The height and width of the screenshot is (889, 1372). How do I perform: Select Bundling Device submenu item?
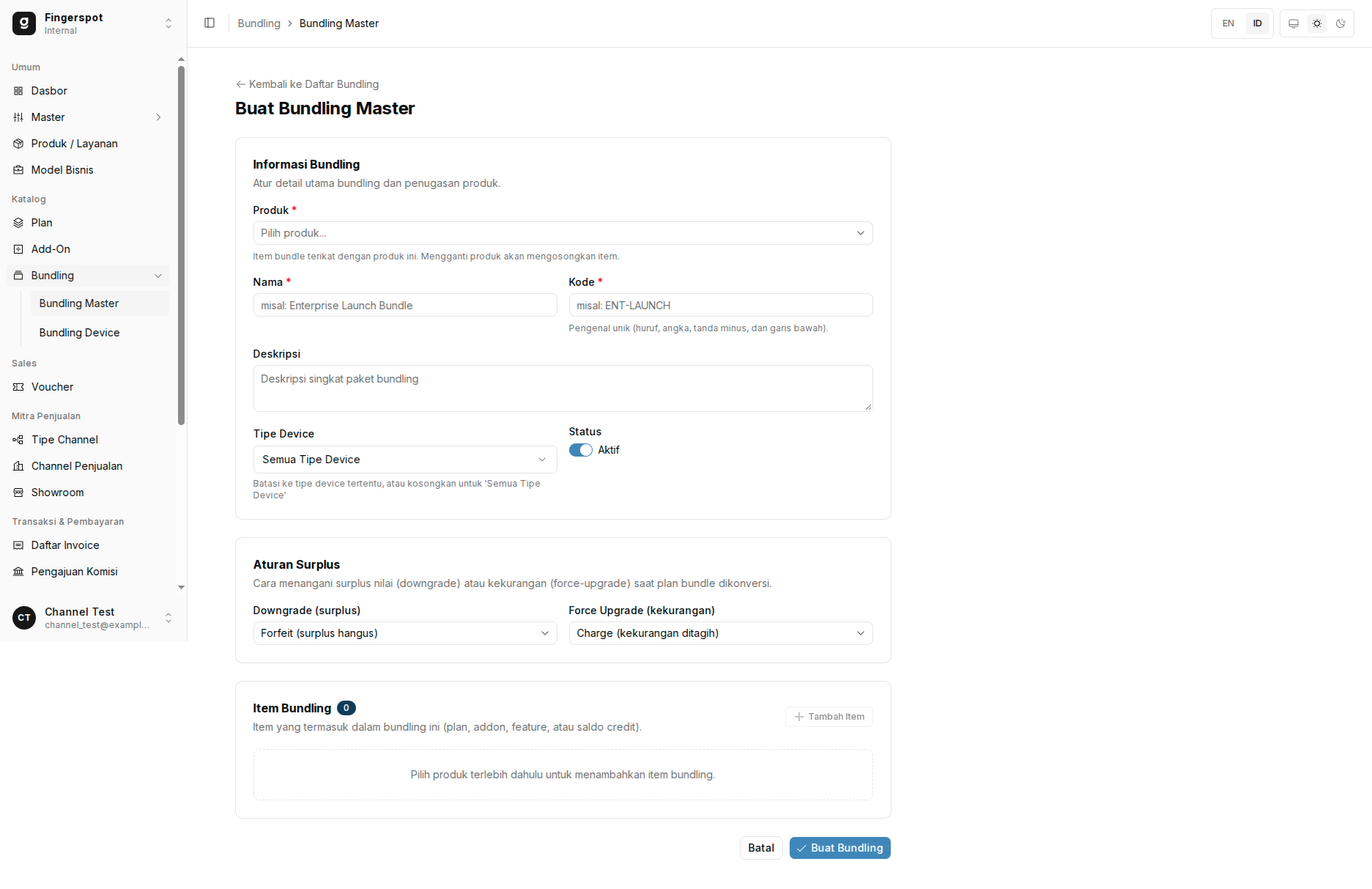pos(100,333)
